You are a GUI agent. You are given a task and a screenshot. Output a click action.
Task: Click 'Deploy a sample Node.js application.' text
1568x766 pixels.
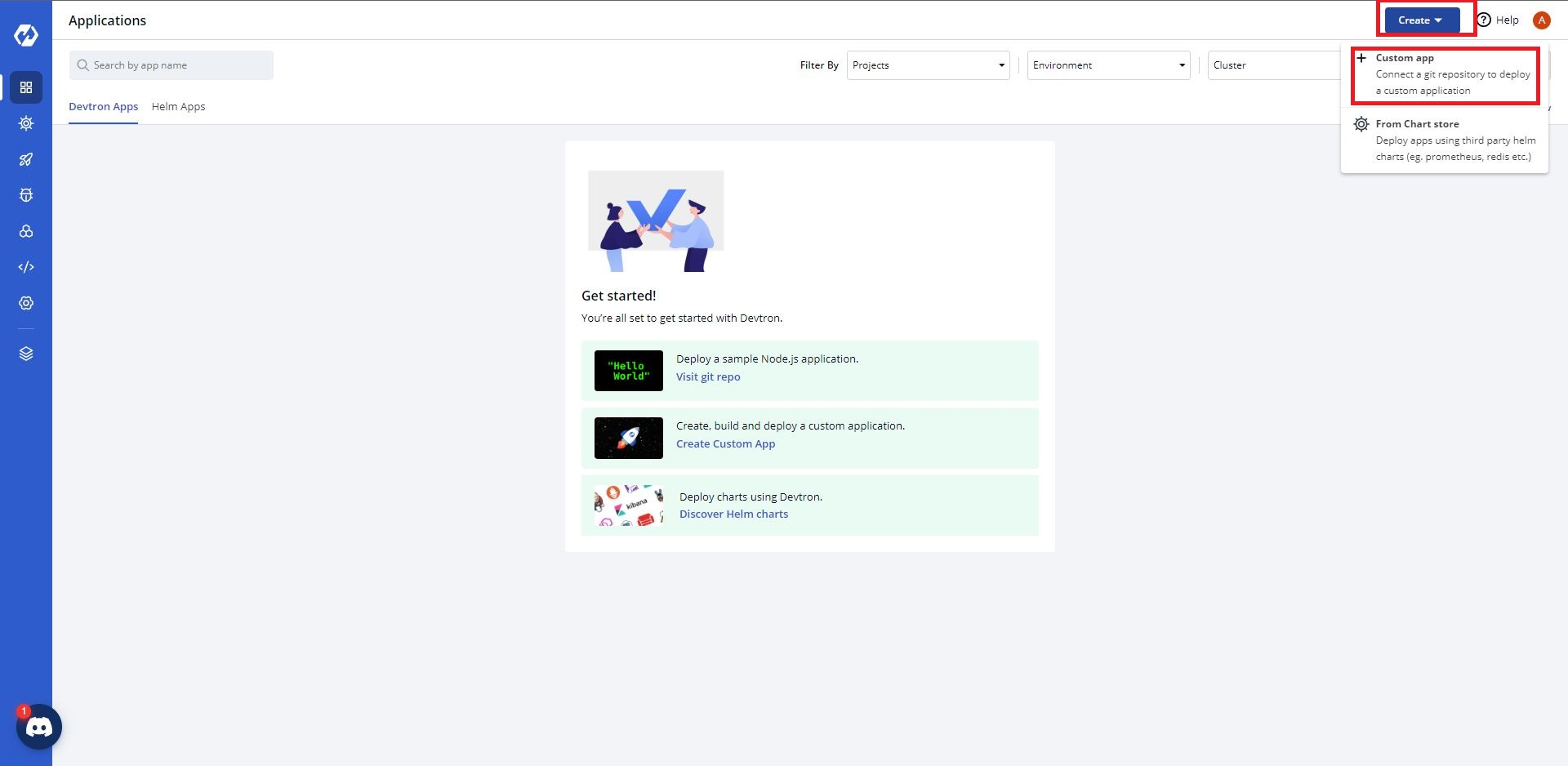pos(767,359)
